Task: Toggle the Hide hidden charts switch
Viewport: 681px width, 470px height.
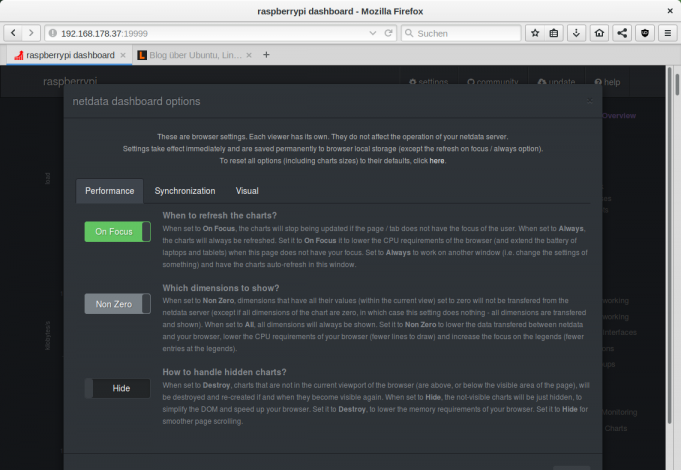Action: coord(117,388)
